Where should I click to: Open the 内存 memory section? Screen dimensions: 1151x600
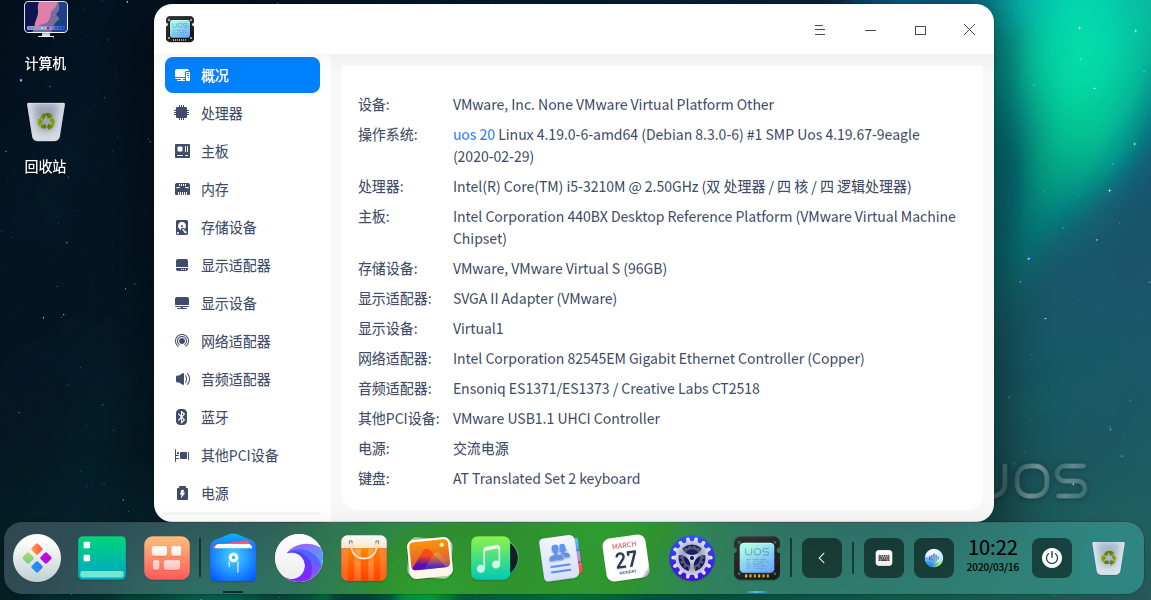[x=242, y=189]
